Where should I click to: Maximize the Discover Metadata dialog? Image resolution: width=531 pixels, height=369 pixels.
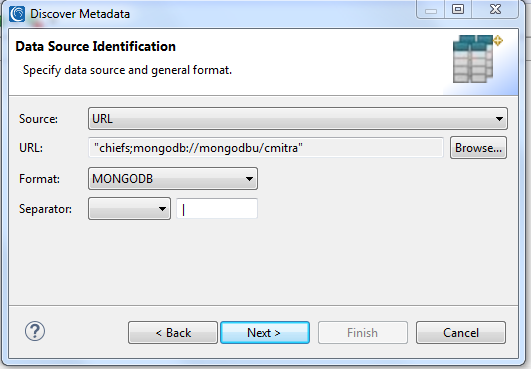[x=458, y=9]
